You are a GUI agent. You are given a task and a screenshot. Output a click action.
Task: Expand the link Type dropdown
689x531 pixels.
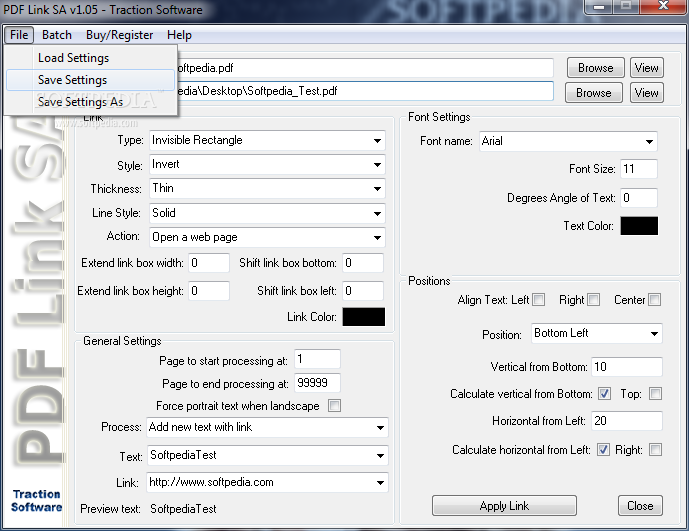(377, 141)
